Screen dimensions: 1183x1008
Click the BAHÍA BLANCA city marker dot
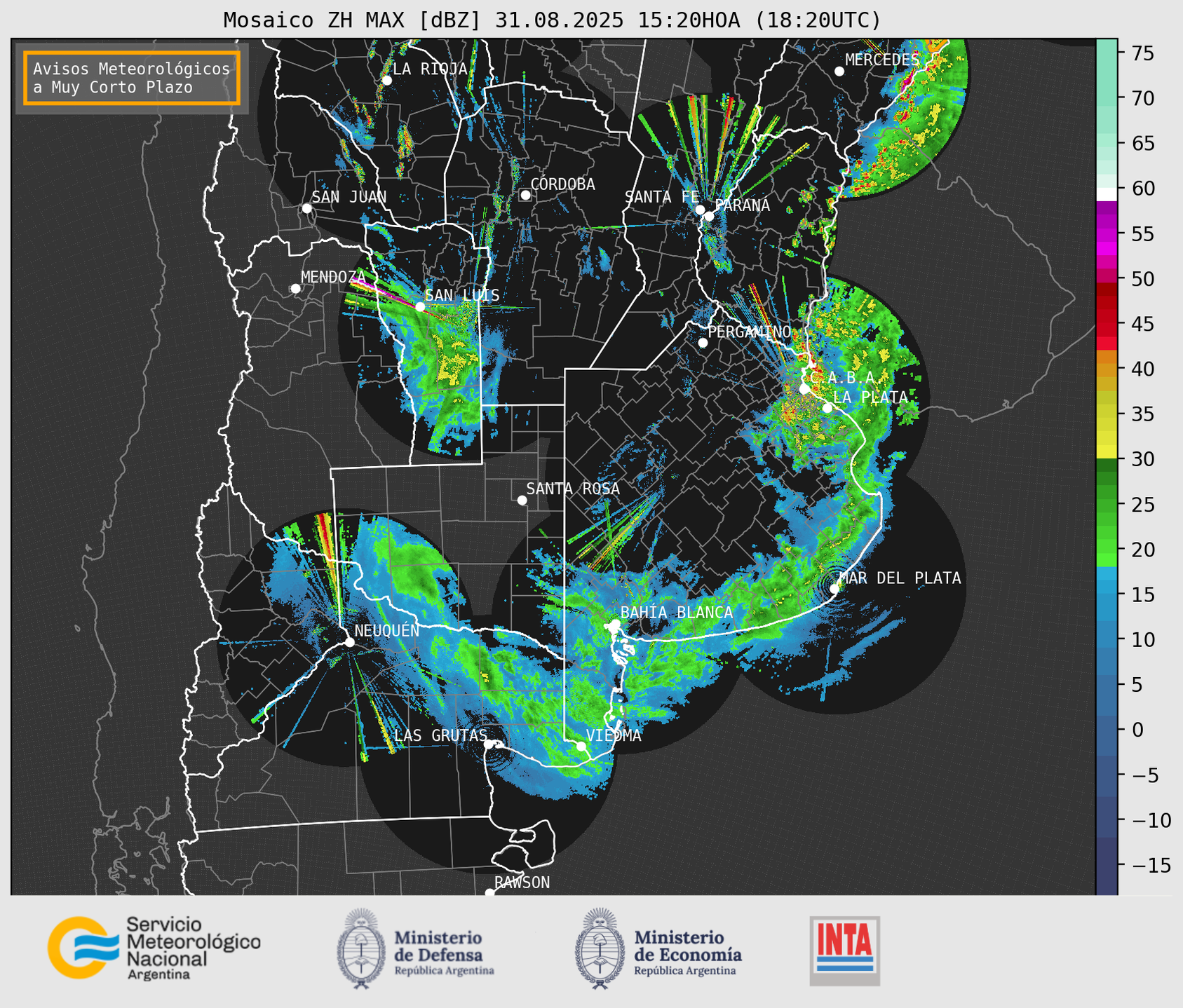click(x=615, y=623)
